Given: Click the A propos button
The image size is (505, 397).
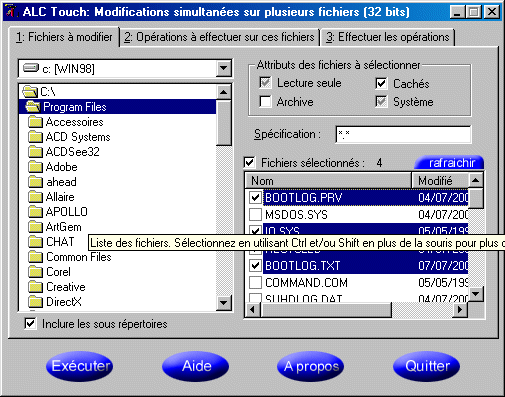Looking at the screenshot, I should coord(311,366).
